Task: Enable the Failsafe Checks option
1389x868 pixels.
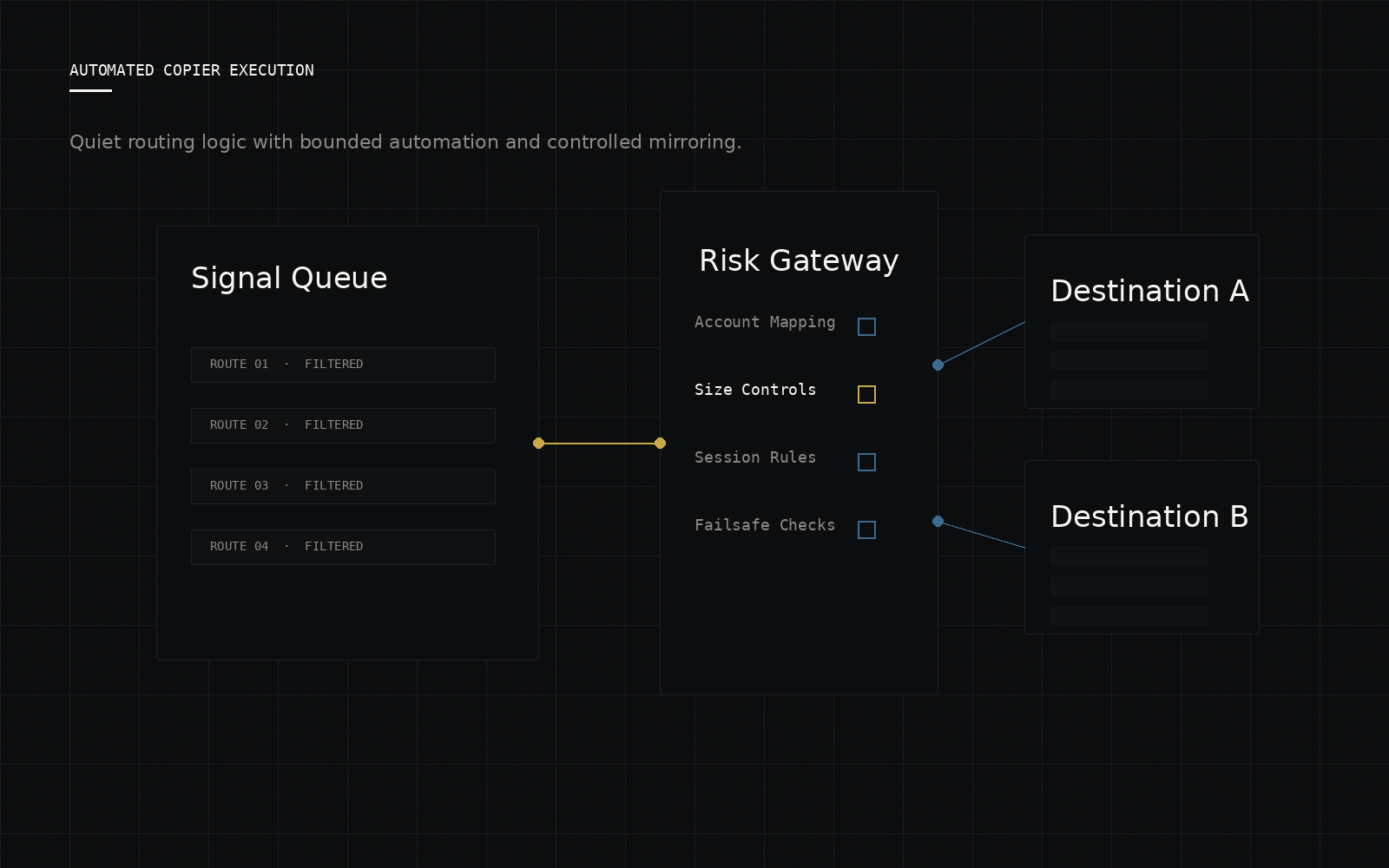Action: click(x=866, y=529)
